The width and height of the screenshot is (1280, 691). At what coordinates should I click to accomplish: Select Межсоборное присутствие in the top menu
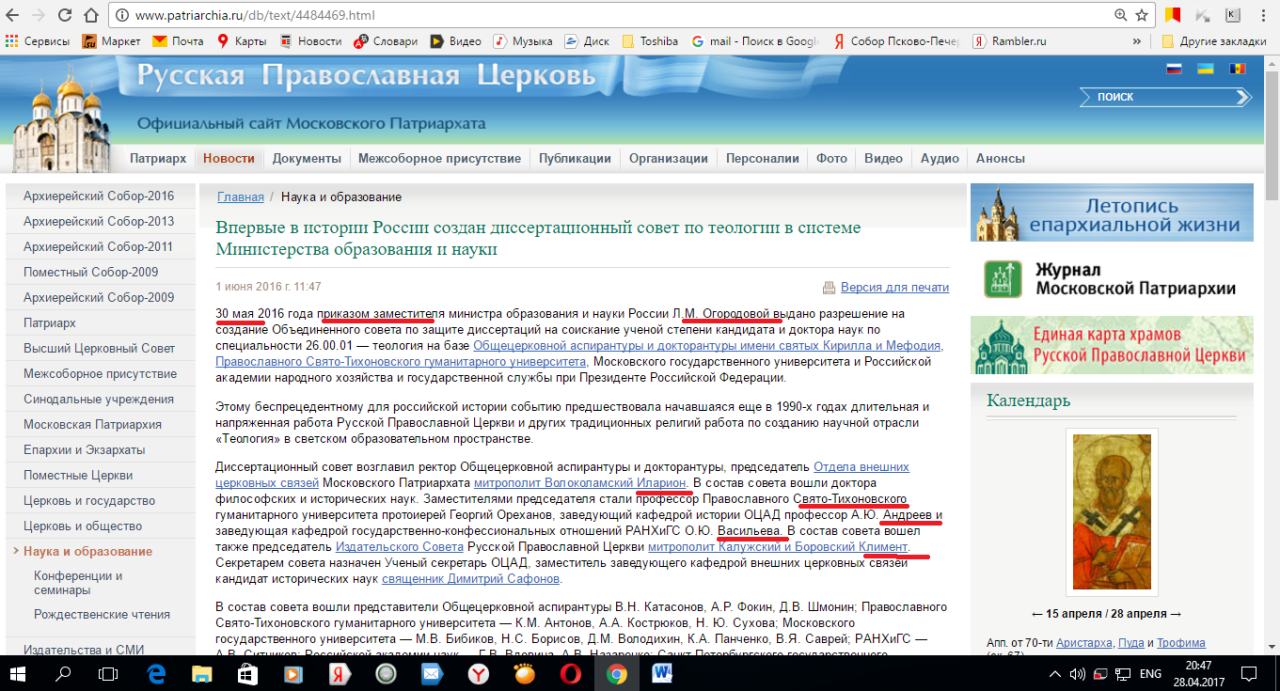tap(440, 158)
